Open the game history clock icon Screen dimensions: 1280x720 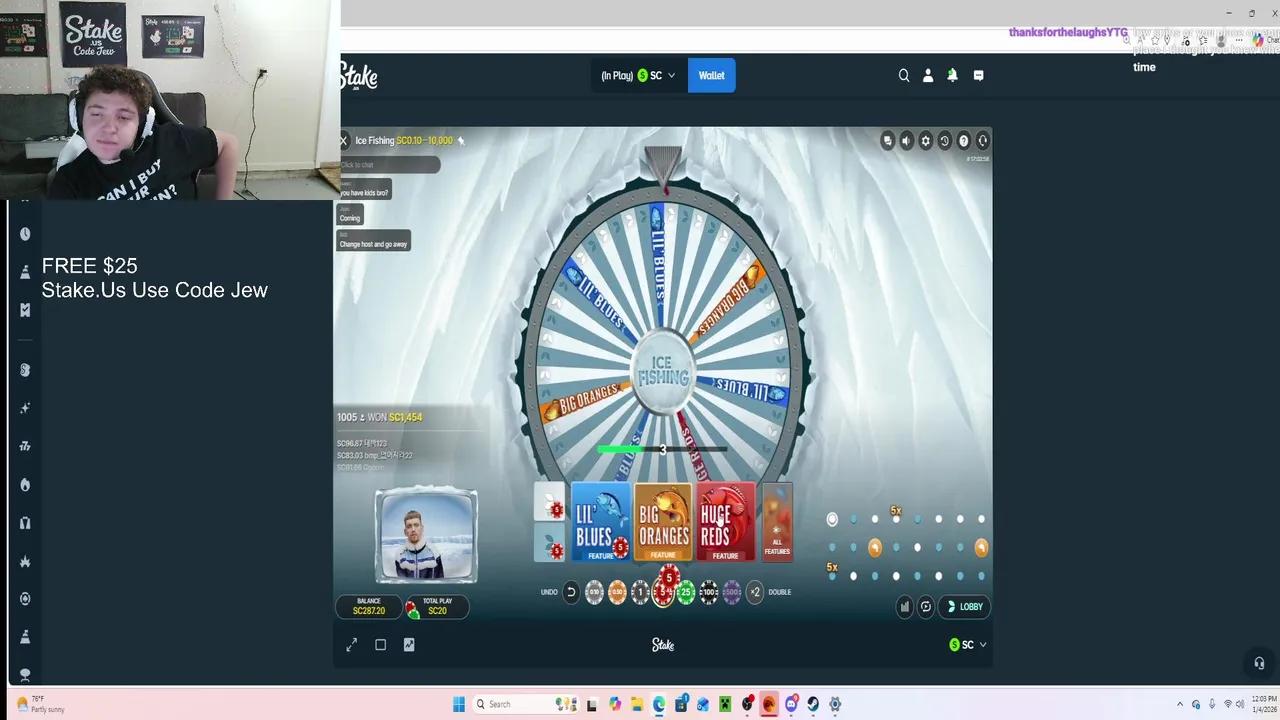pyautogui.click(x=944, y=141)
